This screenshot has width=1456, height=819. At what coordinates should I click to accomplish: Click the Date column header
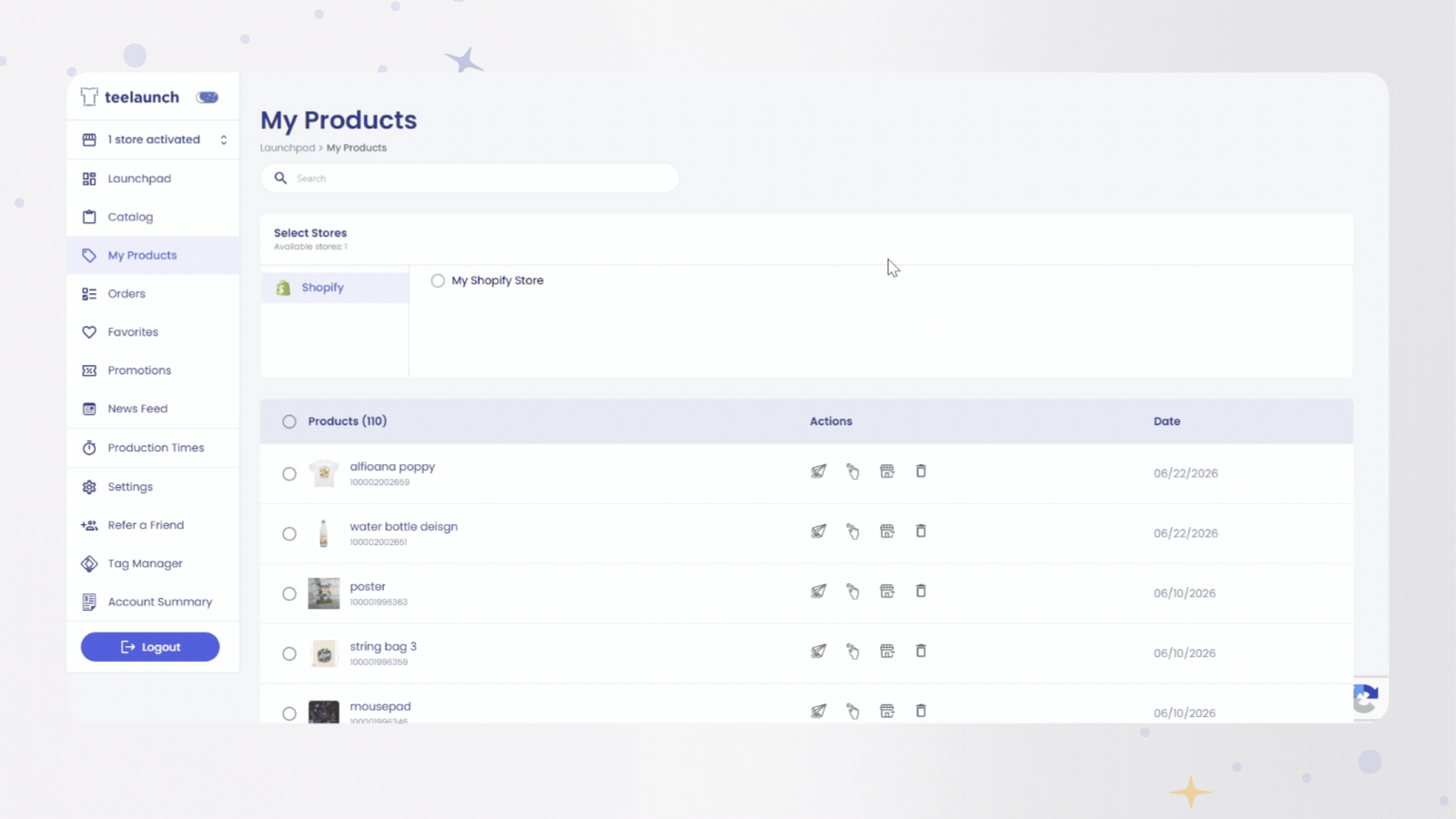pos(1167,421)
